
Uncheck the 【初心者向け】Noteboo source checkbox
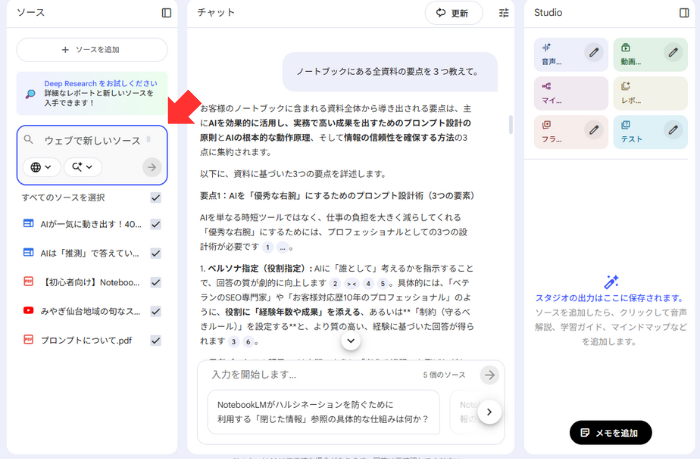pyautogui.click(x=155, y=282)
